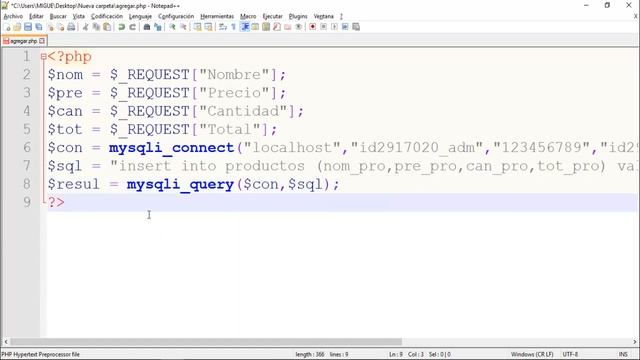This screenshot has width=640, height=360.
Task: Open the Plugins menu
Action: click(x=298, y=16)
